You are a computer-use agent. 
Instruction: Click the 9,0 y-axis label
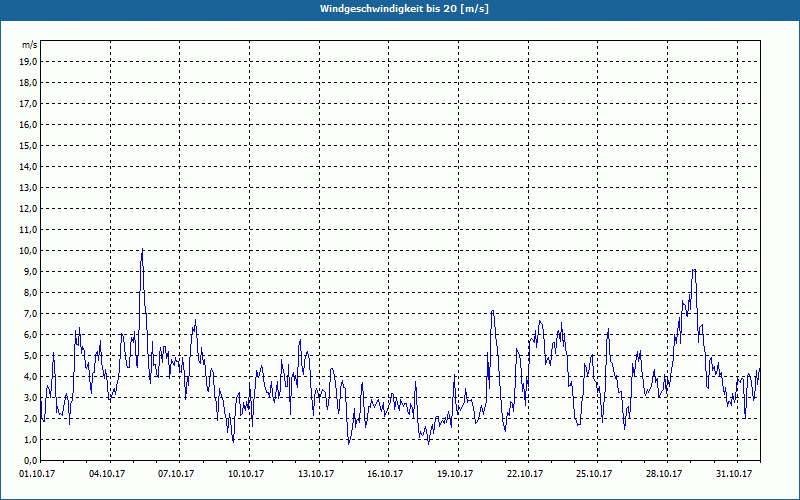pos(30,271)
